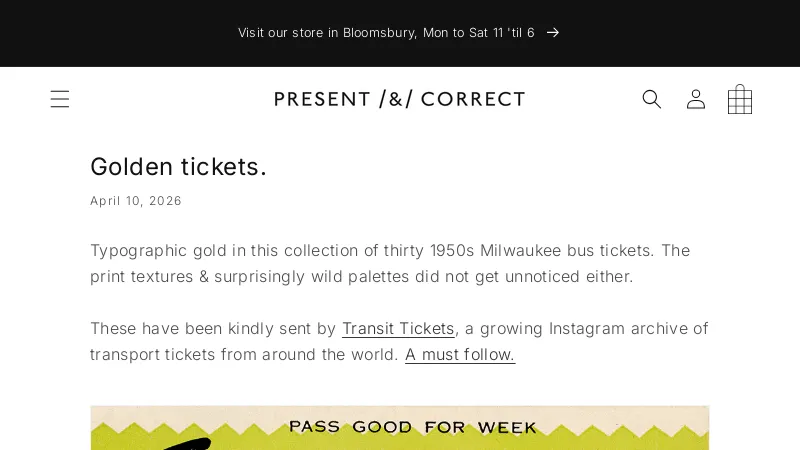Click the "PASS GOOD FOR WEEK" ticket text
The height and width of the screenshot is (450, 800).
point(413,427)
